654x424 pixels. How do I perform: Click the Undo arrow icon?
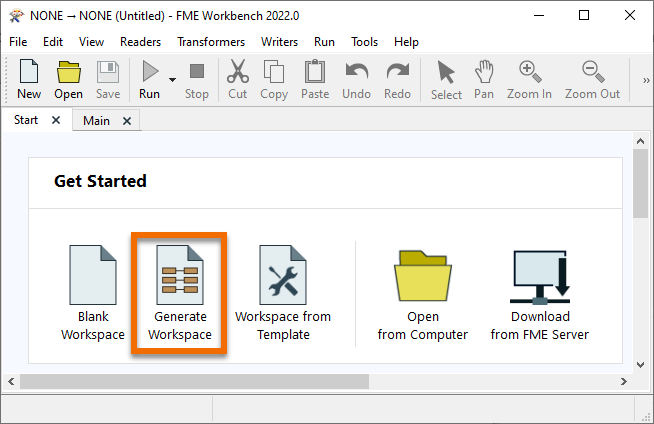pyautogui.click(x=357, y=80)
